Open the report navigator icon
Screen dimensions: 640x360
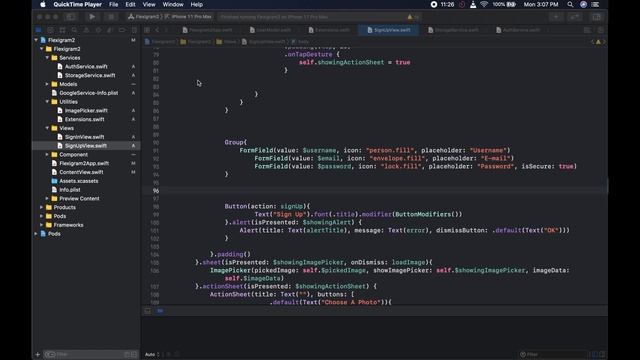pyautogui.click(x=134, y=30)
